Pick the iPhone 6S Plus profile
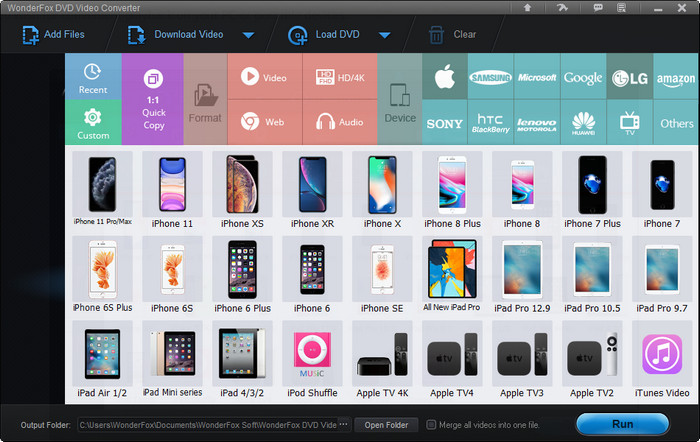This screenshot has width=700, height=442. (x=102, y=274)
